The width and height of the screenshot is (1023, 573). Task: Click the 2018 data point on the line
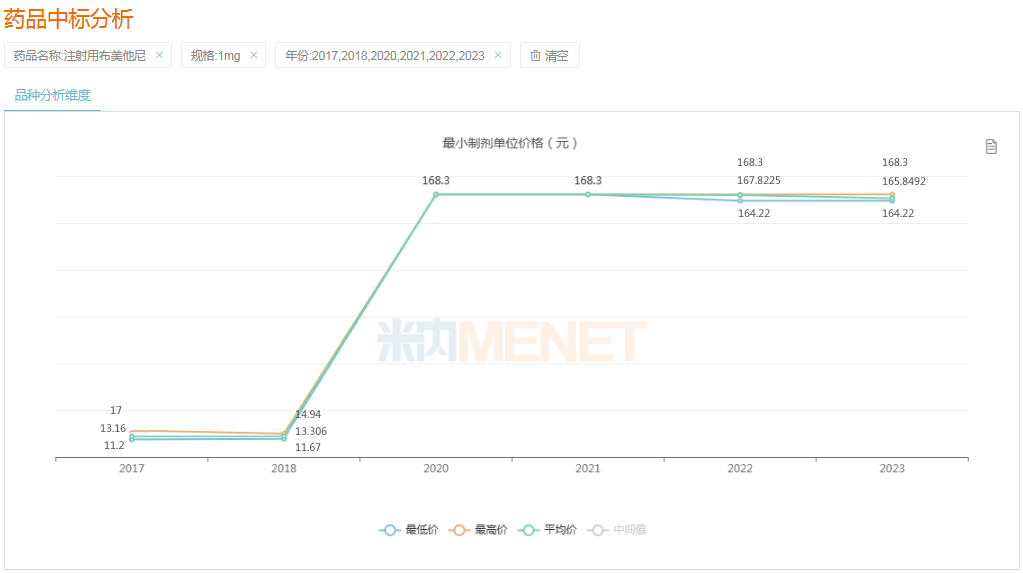pos(284,436)
